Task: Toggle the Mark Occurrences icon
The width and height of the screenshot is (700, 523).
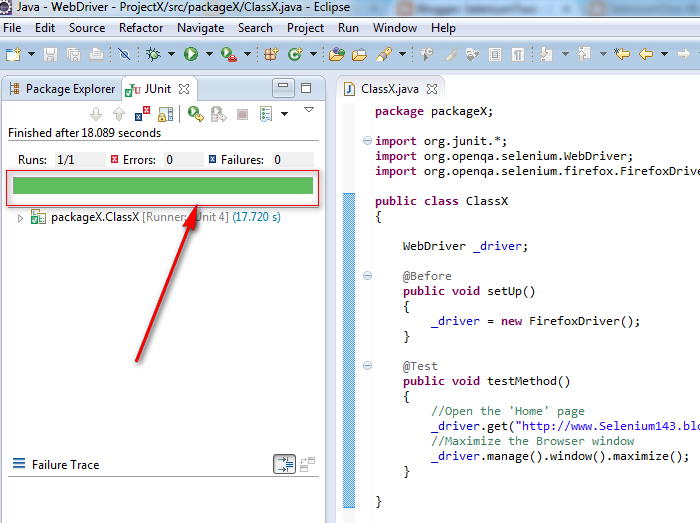Action: pos(450,54)
